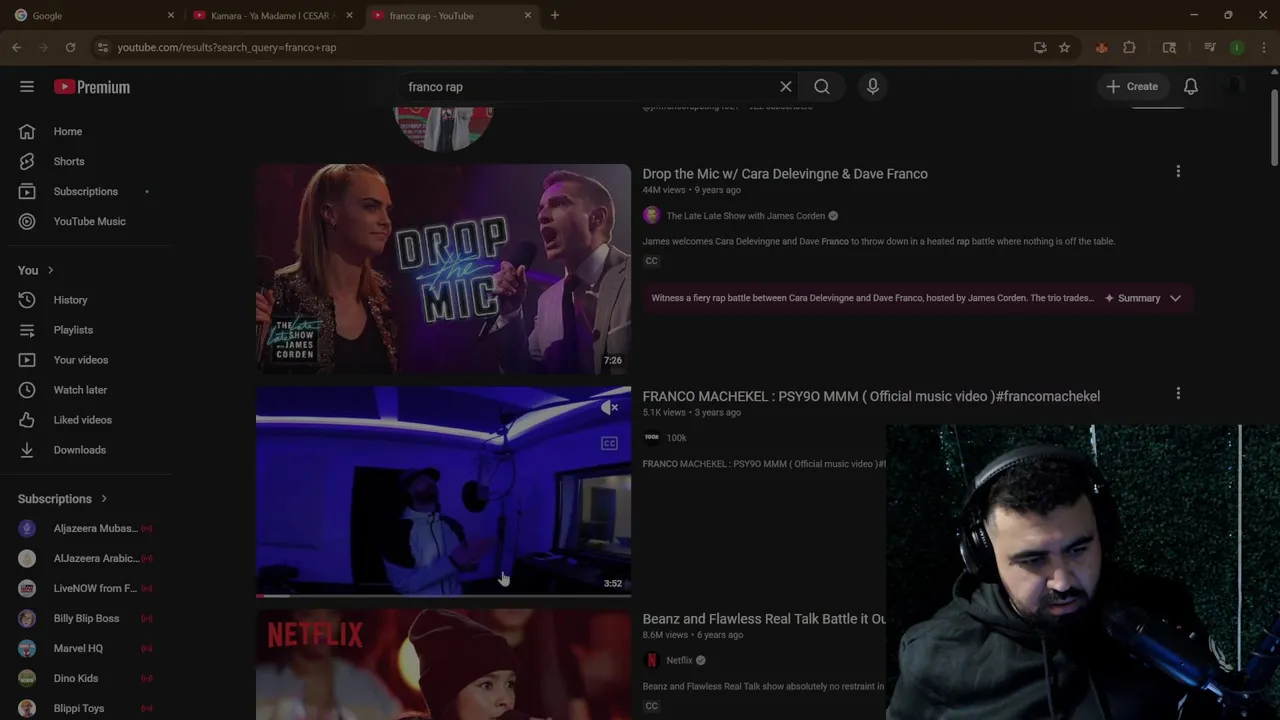Open the Chrome extensions puzzle icon
1280x720 pixels.
(1130, 47)
